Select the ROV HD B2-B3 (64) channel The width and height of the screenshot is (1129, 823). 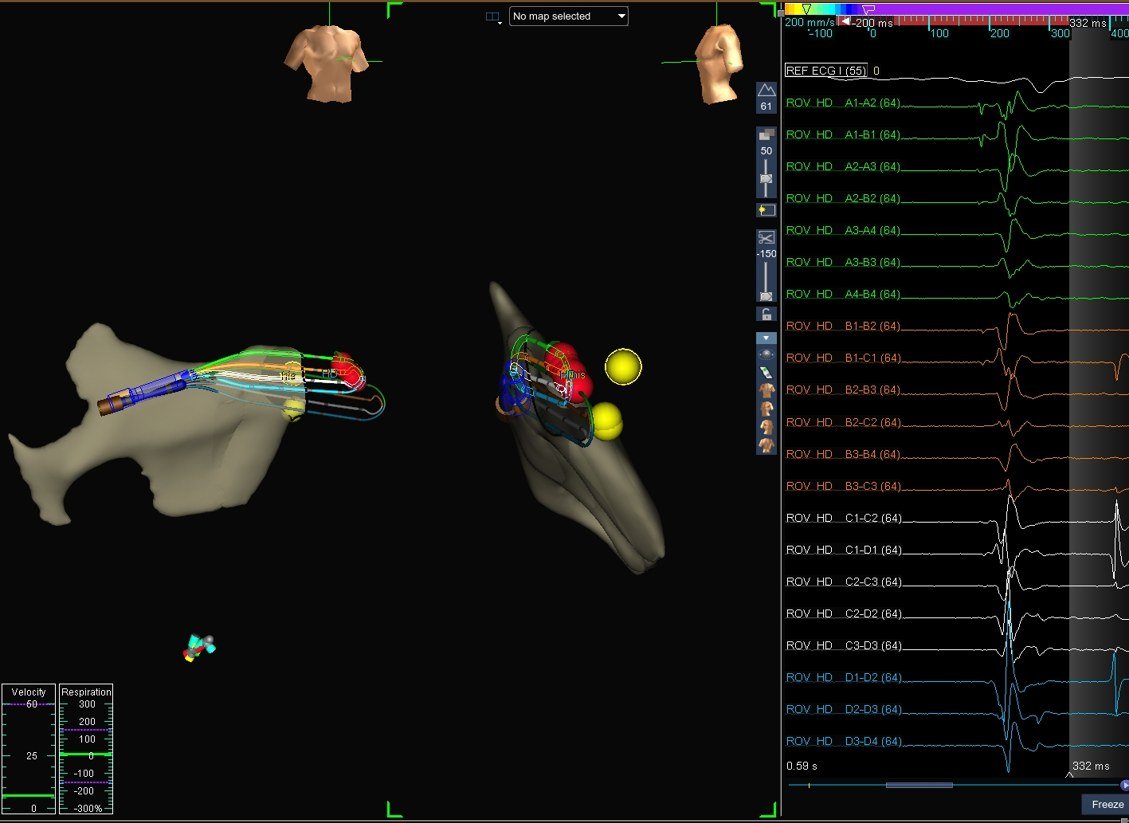point(843,390)
